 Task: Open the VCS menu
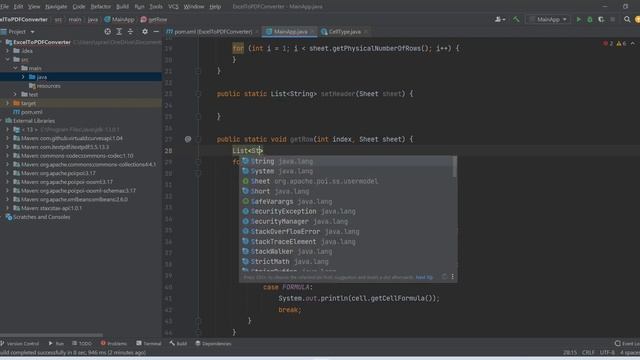click(x=173, y=7)
